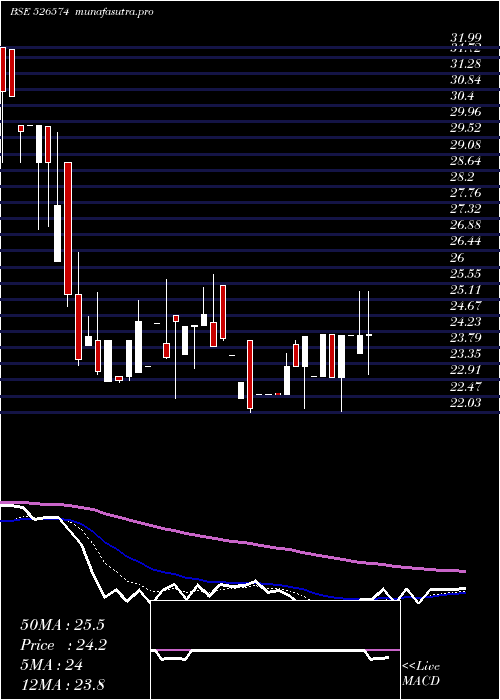Screen dimensions: 500x700
Task: Select the 26.88 price level label
Action: click(465, 225)
